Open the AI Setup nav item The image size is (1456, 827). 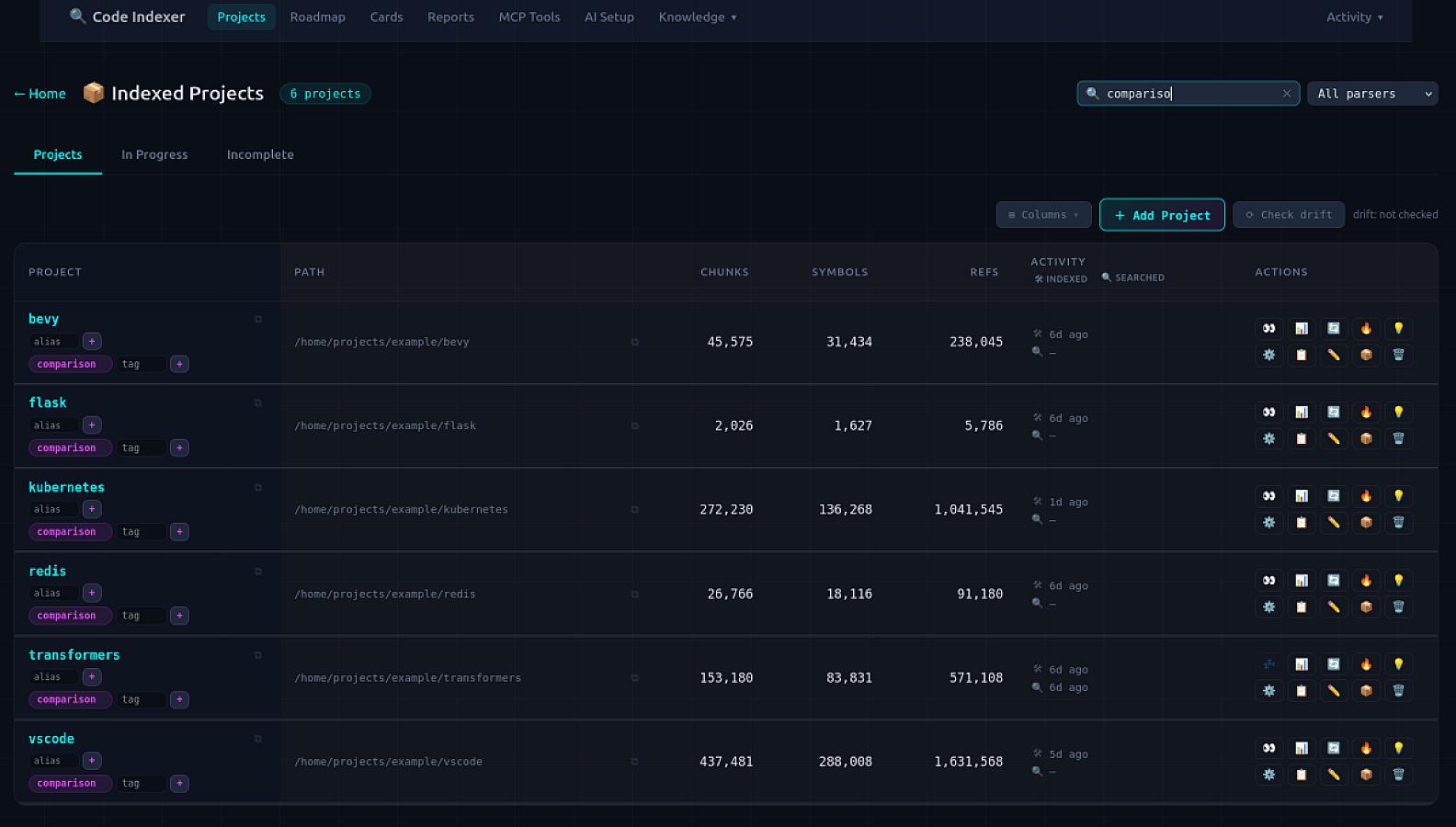coord(609,17)
